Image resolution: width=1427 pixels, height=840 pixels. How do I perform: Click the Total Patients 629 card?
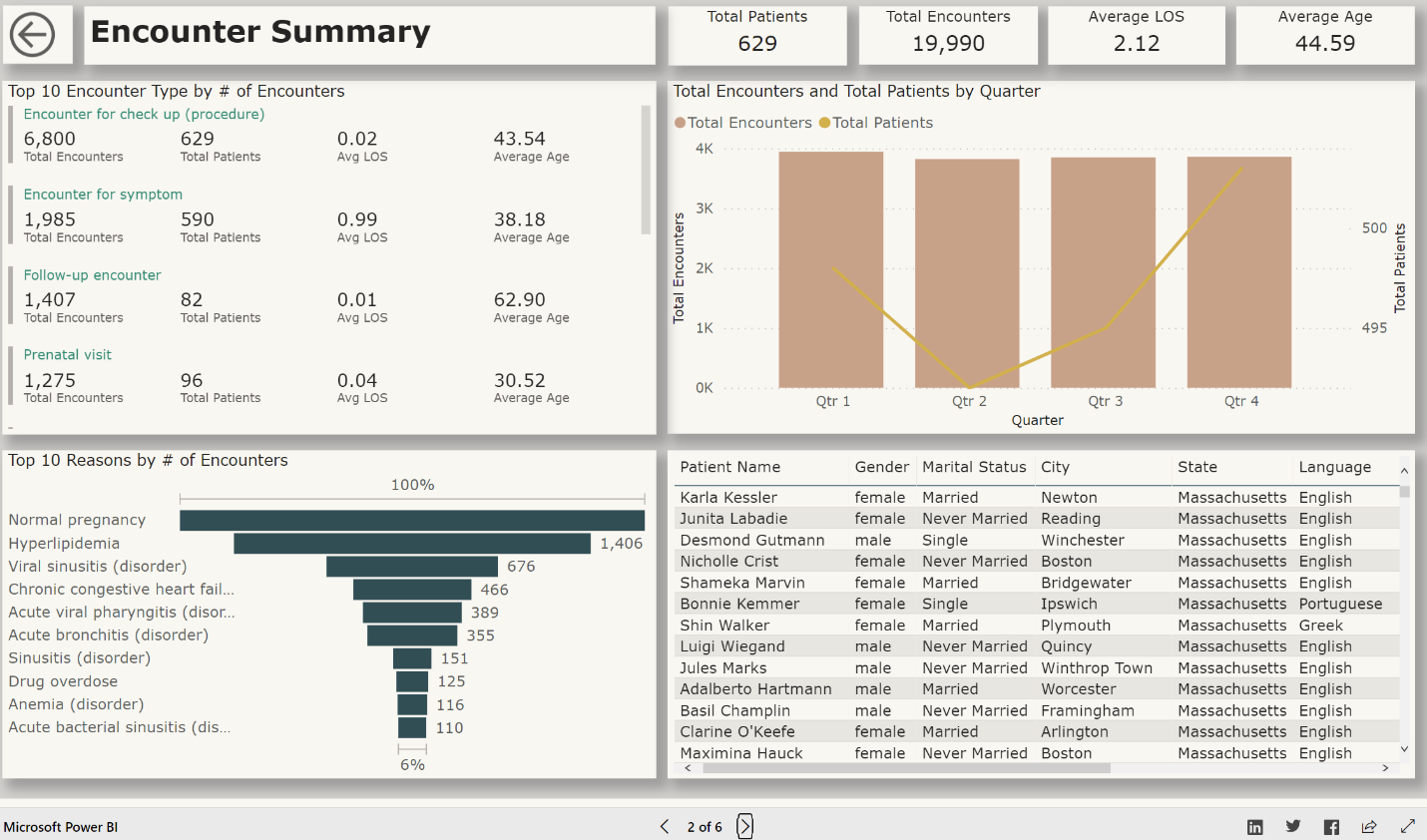click(757, 35)
